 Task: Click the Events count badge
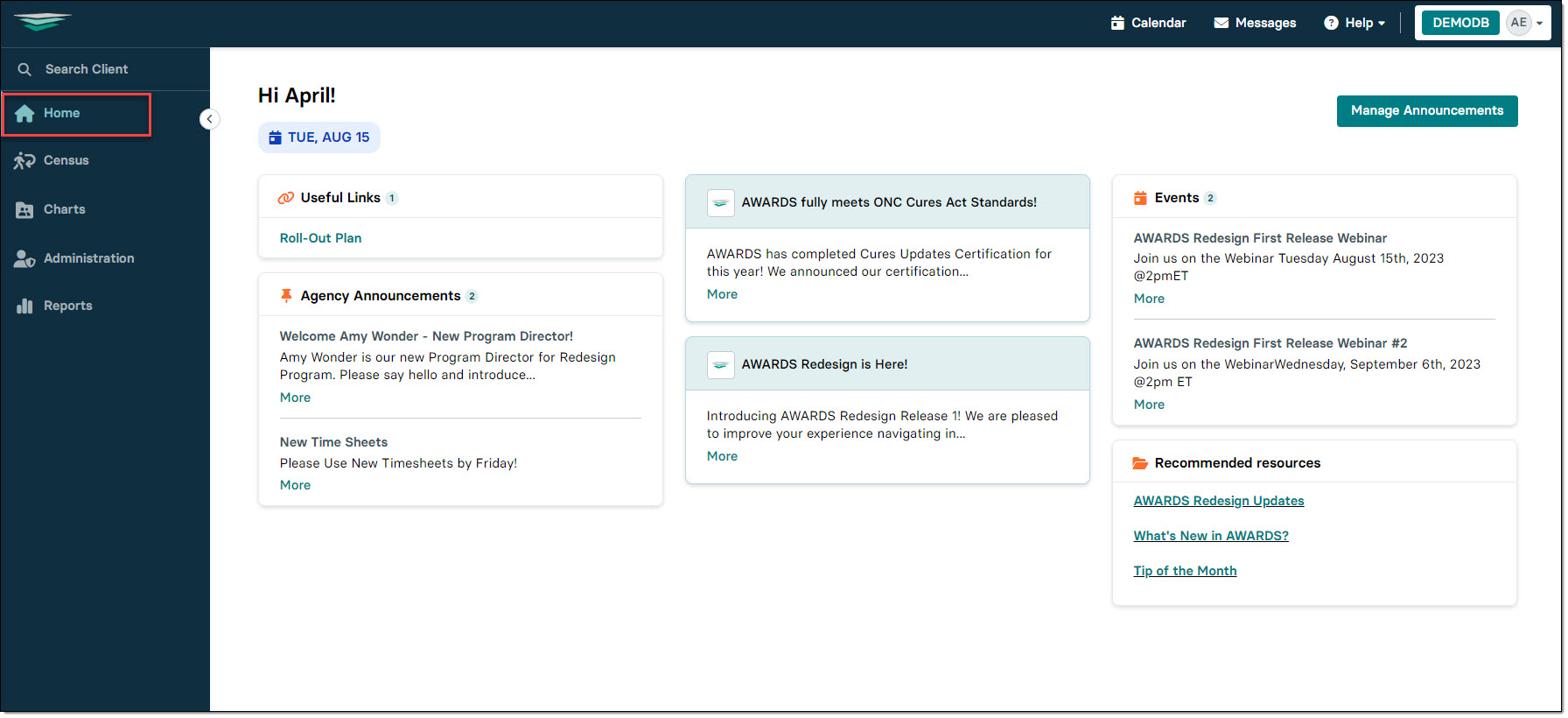pos(1210,198)
